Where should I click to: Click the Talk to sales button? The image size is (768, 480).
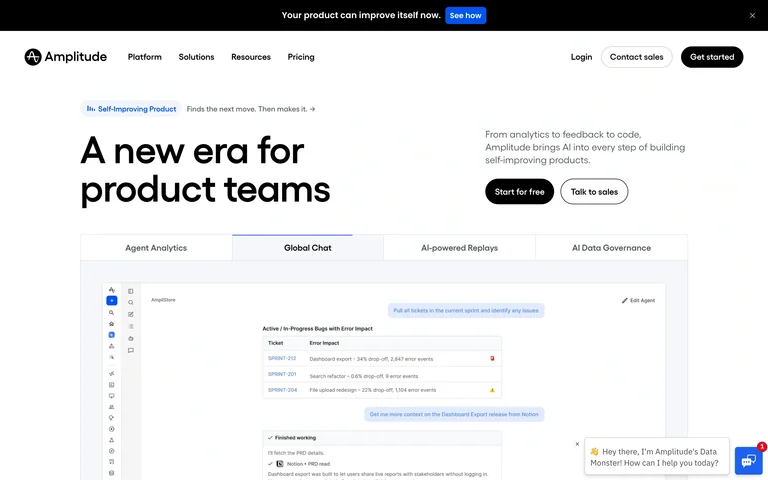[x=594, y=192]
